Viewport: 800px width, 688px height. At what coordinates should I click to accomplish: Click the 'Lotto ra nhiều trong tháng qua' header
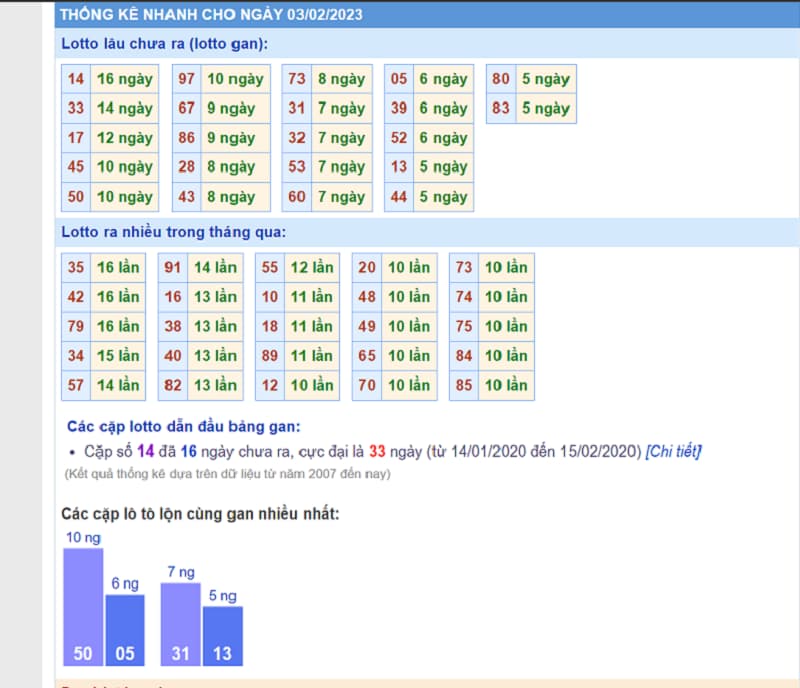(x=173, y=232)
